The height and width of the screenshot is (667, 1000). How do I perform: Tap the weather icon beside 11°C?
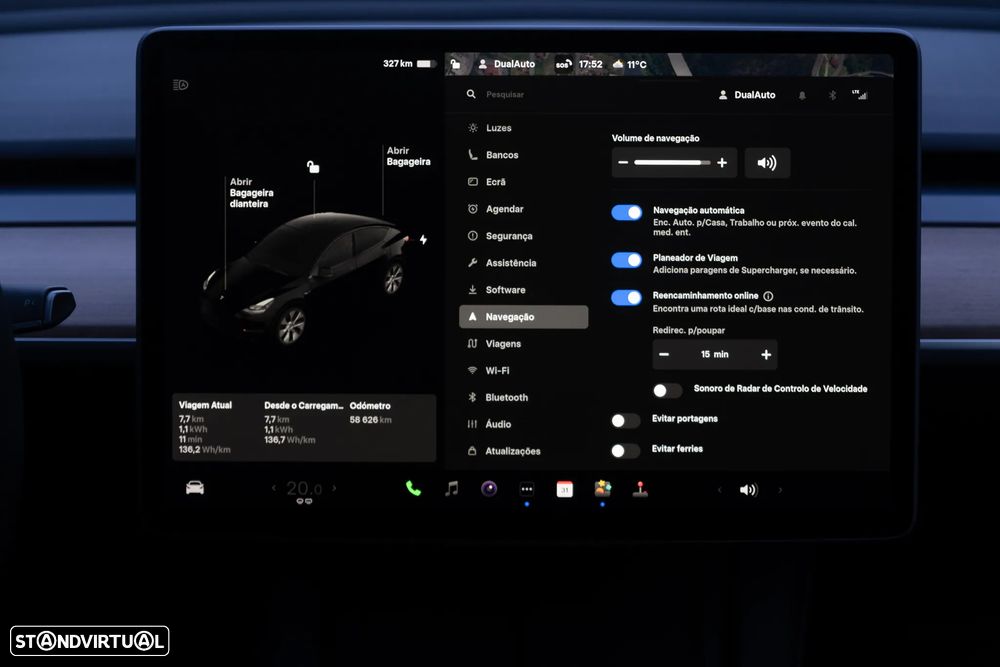[618, 64]
